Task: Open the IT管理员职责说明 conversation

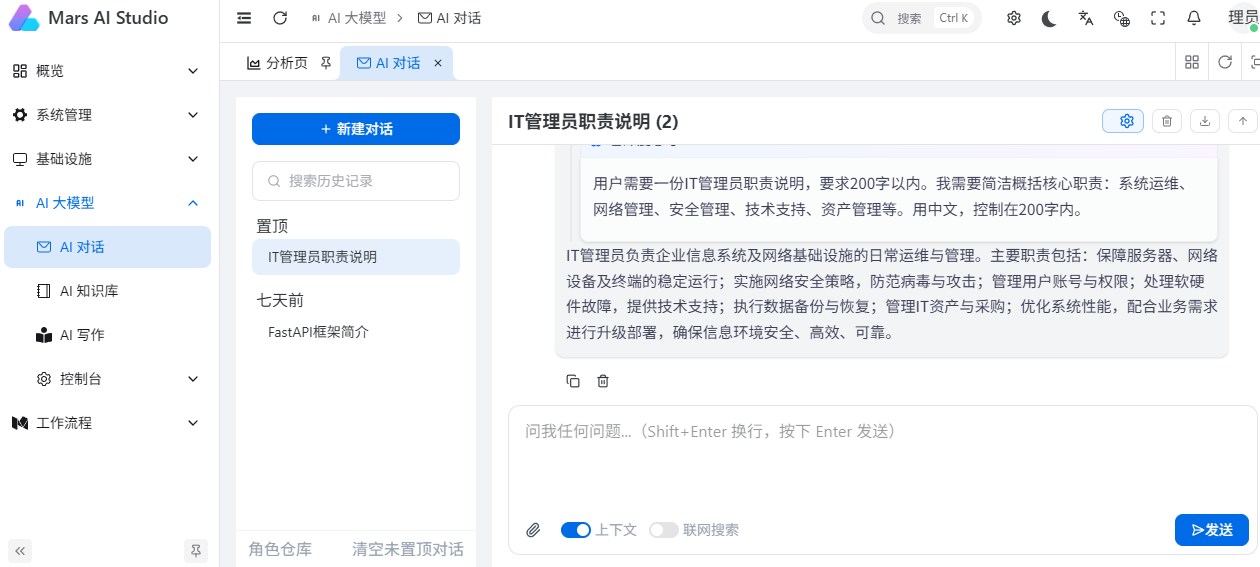Action: [x=356, y=257]
